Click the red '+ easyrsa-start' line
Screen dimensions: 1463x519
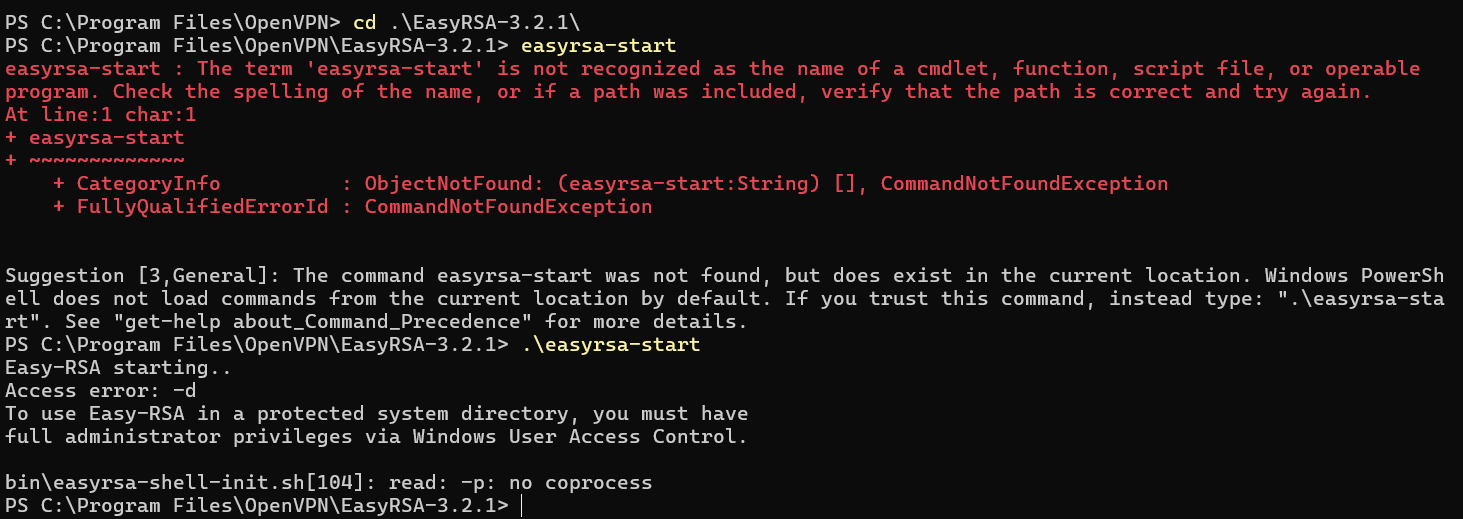click(95, 138)
